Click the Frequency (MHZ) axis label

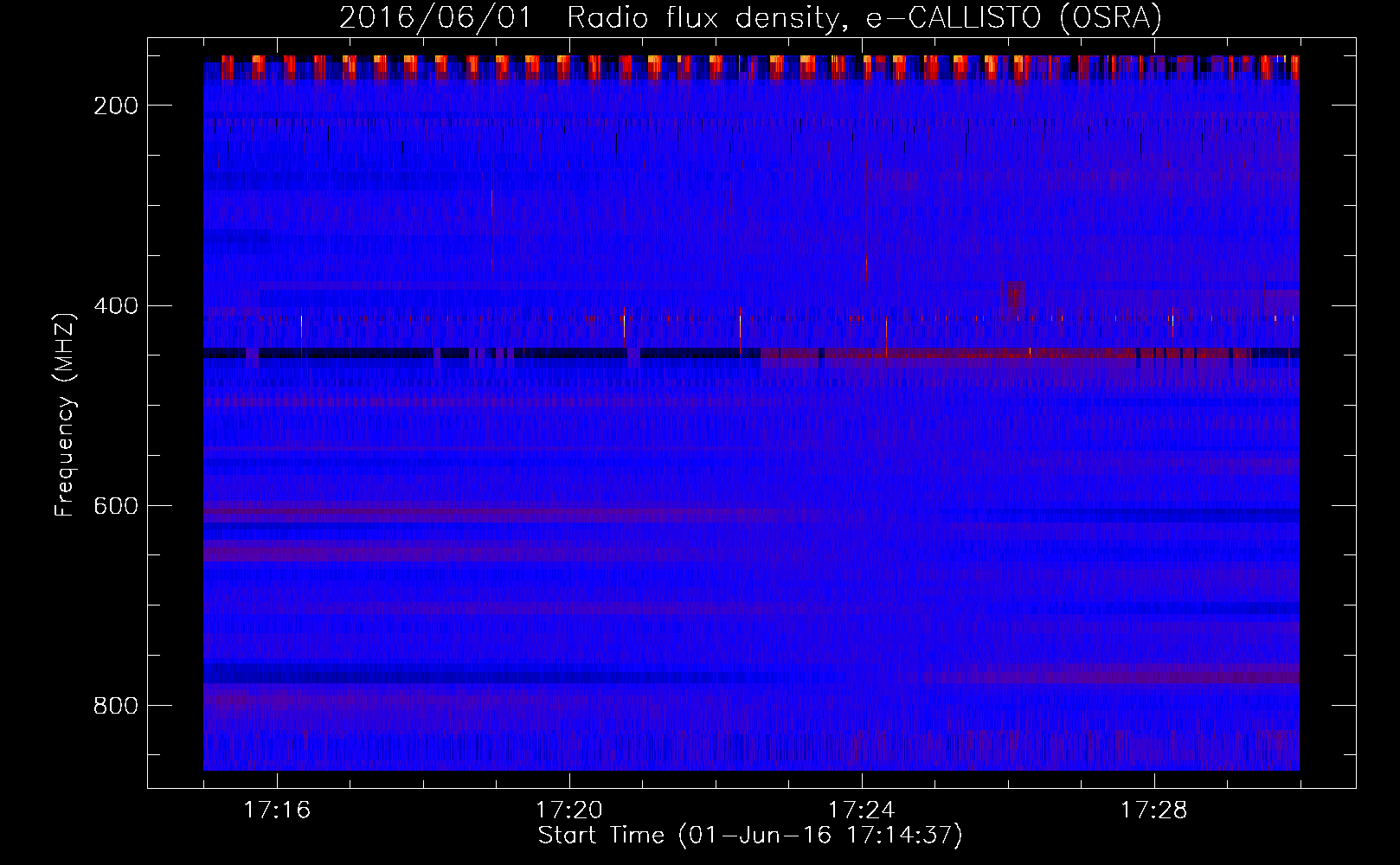click(x=65, y=415)
